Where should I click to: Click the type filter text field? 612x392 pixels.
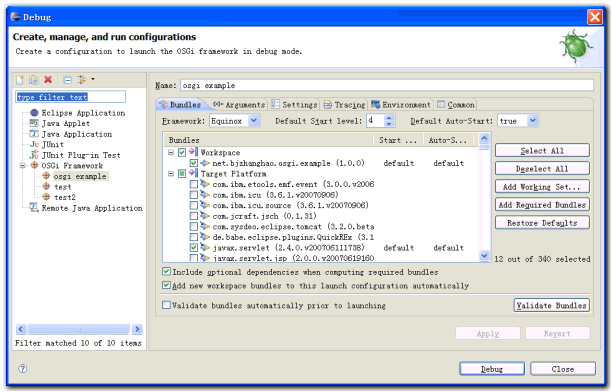(x=71, y=97)
